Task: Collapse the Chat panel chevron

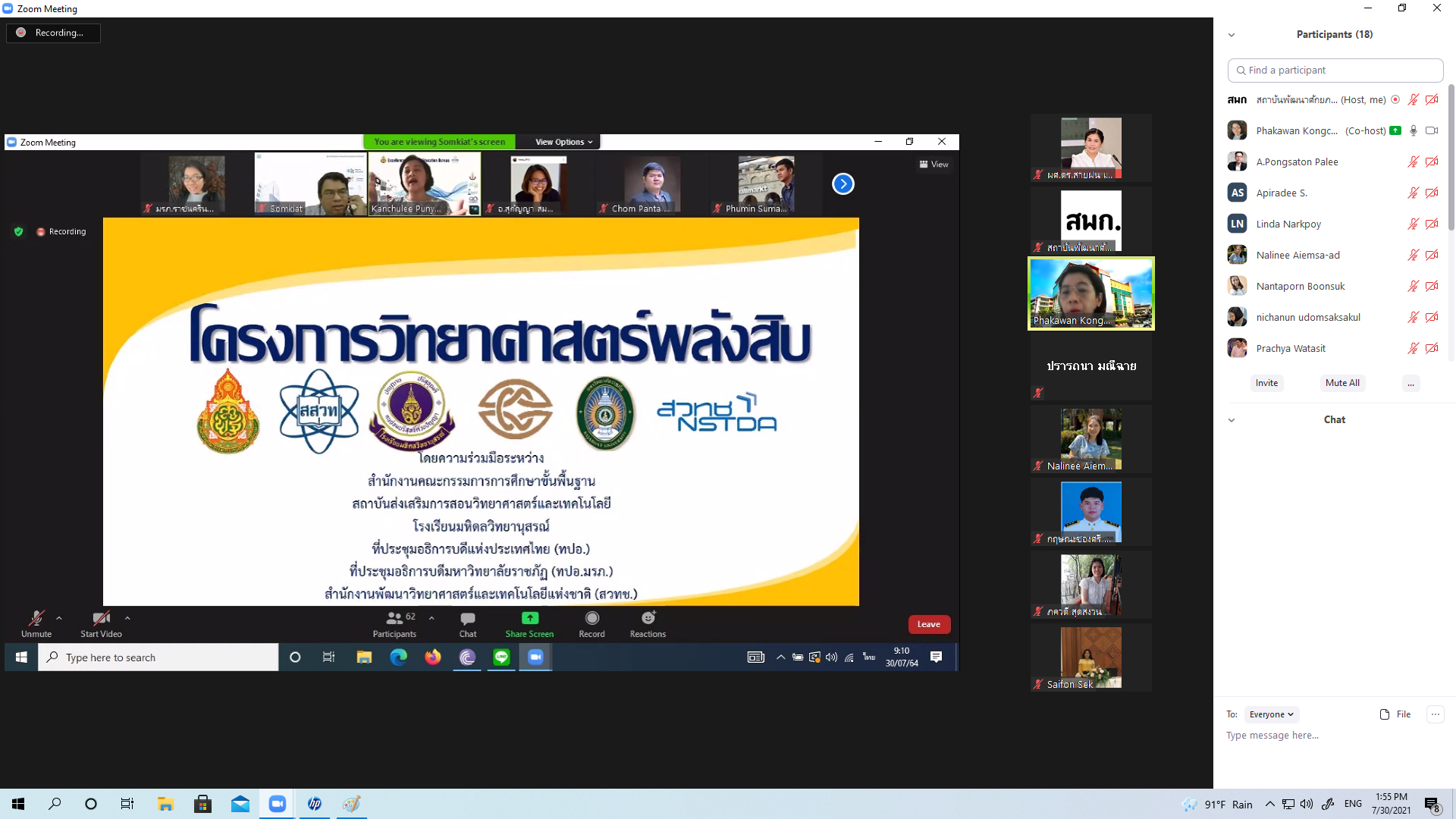Action: [x=1232, y=420]
